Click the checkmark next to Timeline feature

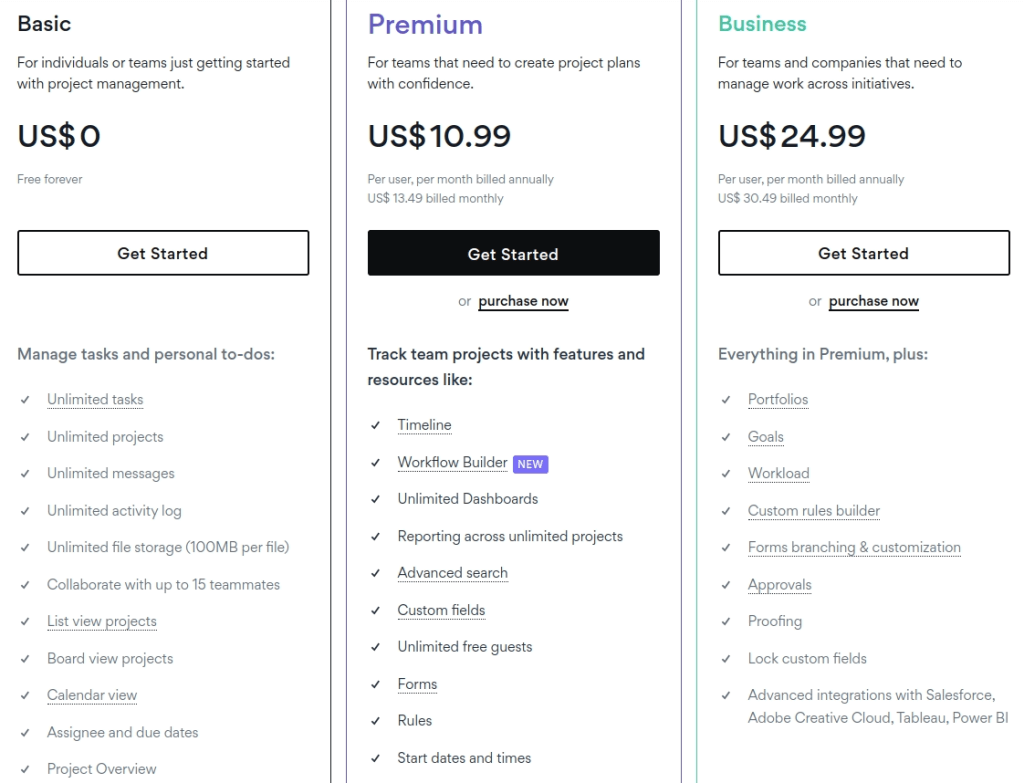pos(378,425)
